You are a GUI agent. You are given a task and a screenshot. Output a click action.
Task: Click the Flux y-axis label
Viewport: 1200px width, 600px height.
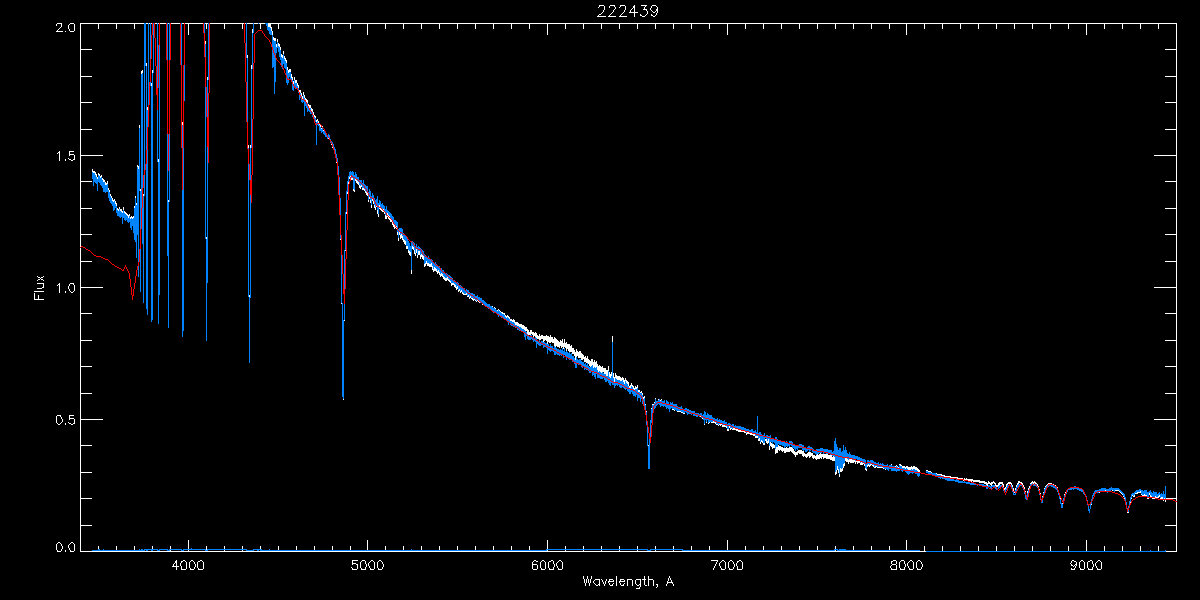click(x=40, y=288)
